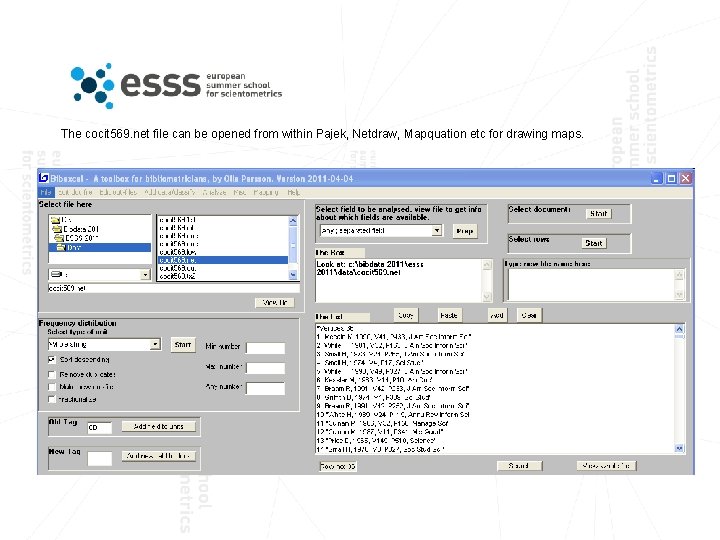Click the Paste button above The List
This screenshot has width=720, height=540.
tap(449, 315)
